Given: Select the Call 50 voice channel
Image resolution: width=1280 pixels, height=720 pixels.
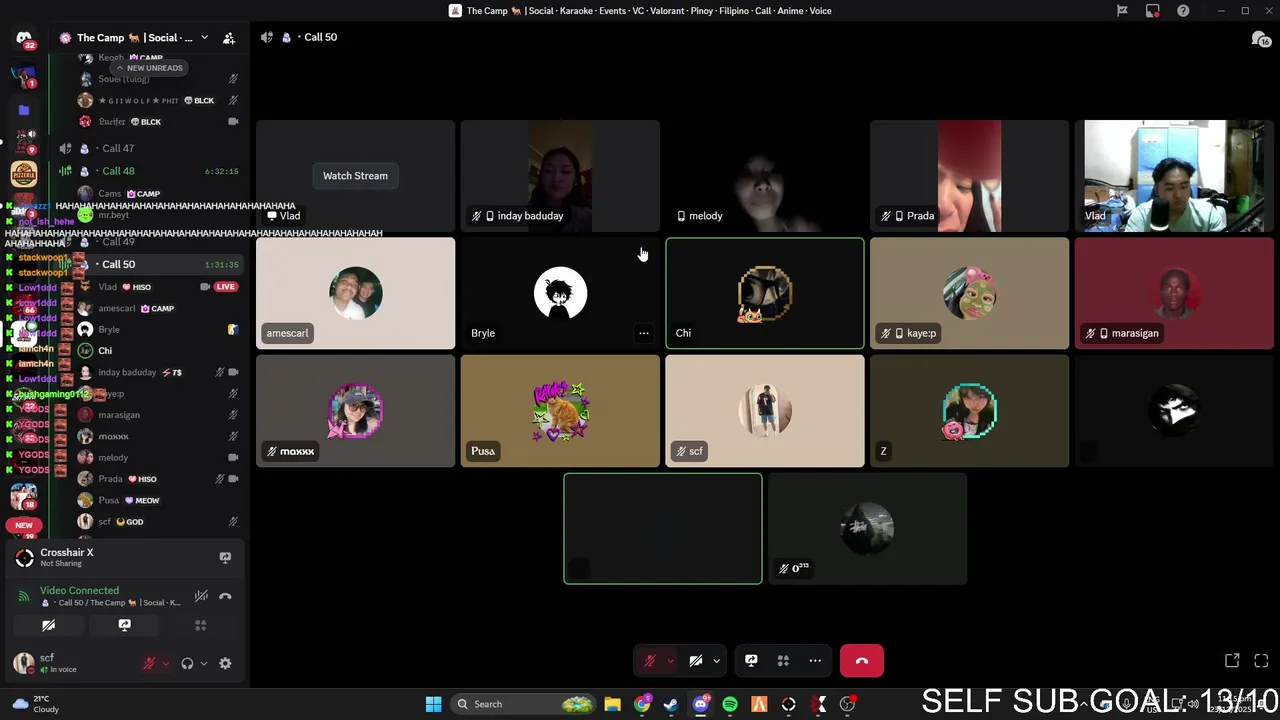Looking at the screenshot, I should tap(118, 264).
